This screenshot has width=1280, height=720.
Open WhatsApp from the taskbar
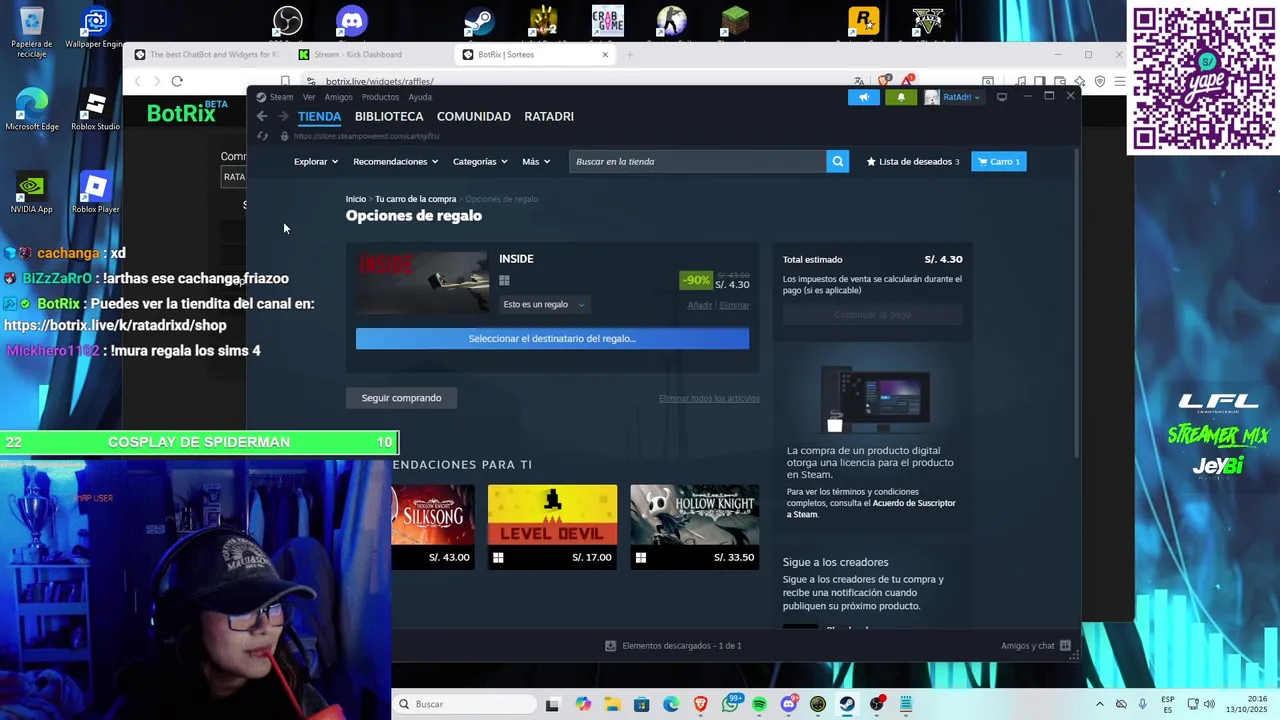(730, 704)
